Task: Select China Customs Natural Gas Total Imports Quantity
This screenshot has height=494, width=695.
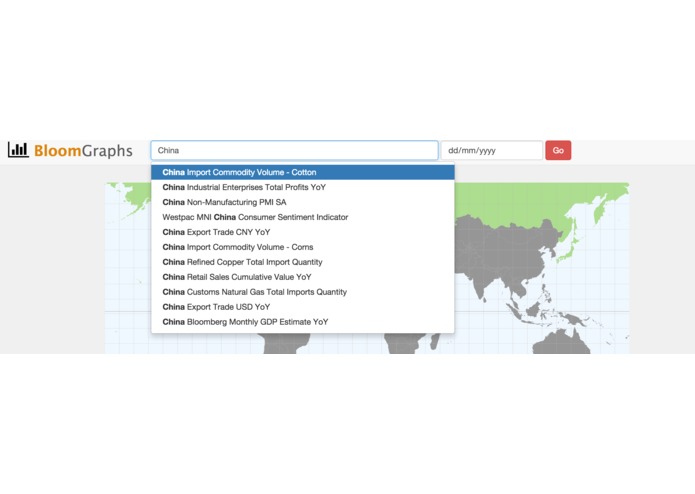Action: pyautogui.click(x=303, y=292)
